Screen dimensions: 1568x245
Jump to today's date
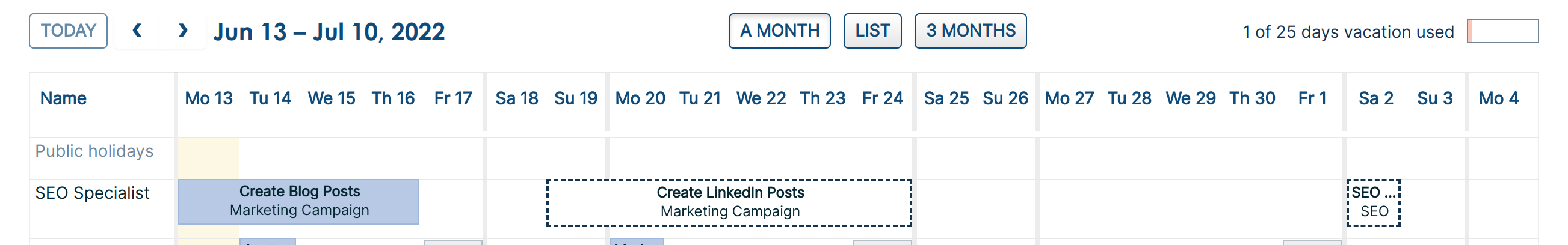pos(68,31)
